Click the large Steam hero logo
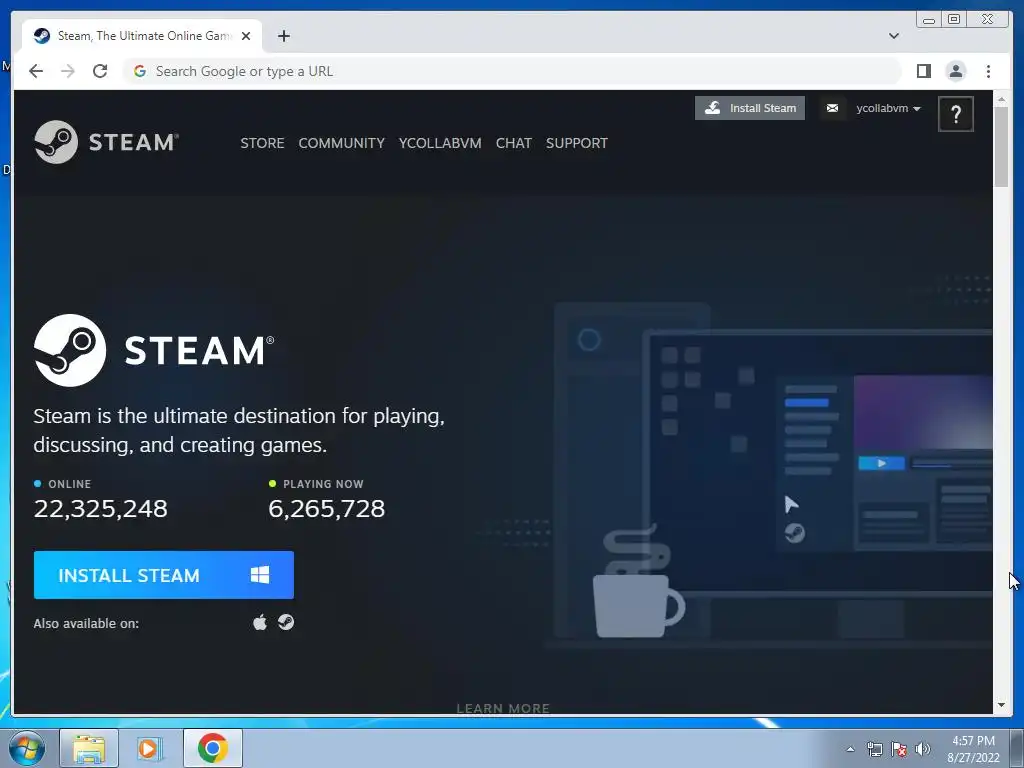The width and height of the screenshot is (1024, 768). coord(154,350)
